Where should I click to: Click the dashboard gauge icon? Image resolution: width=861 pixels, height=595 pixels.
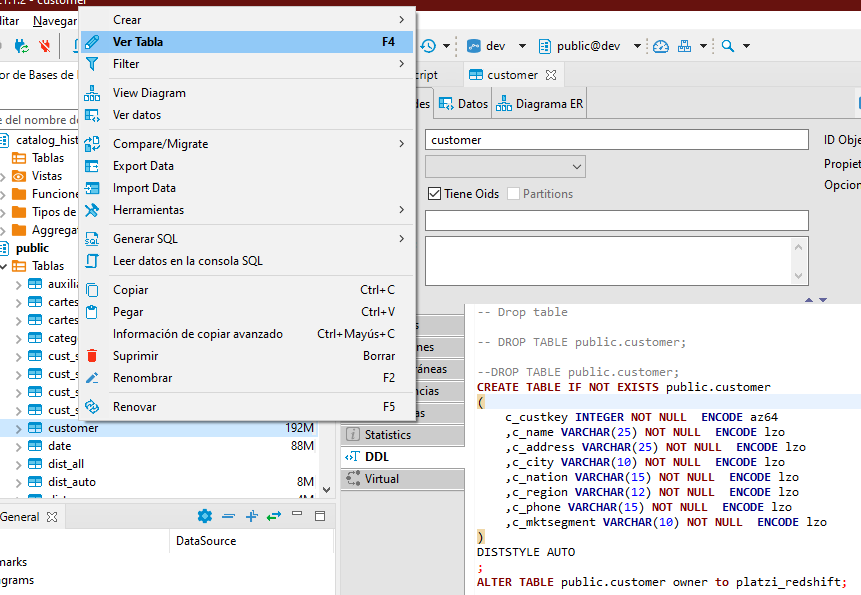coord(661,46)
